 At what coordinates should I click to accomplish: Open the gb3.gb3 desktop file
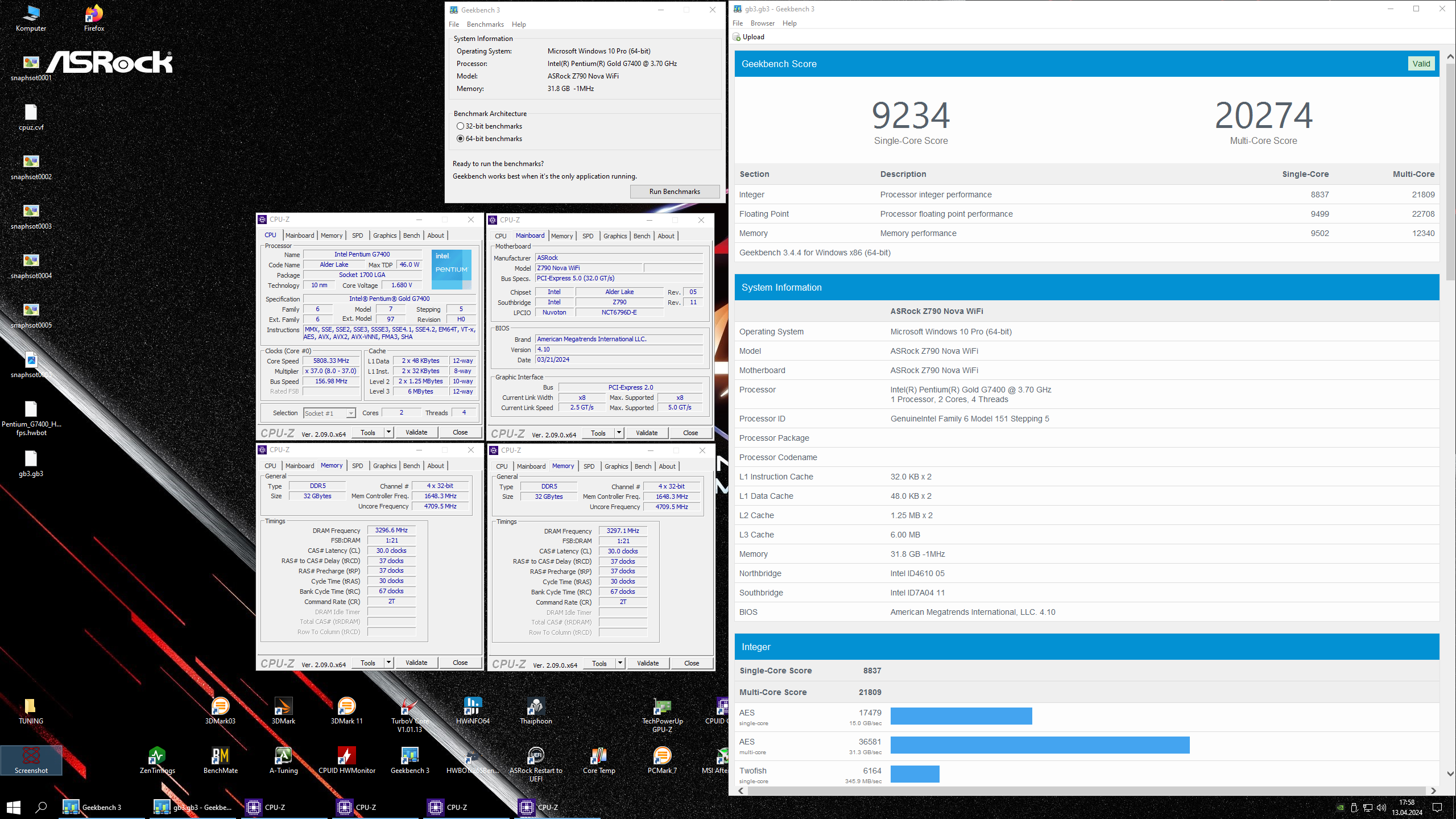31,464
